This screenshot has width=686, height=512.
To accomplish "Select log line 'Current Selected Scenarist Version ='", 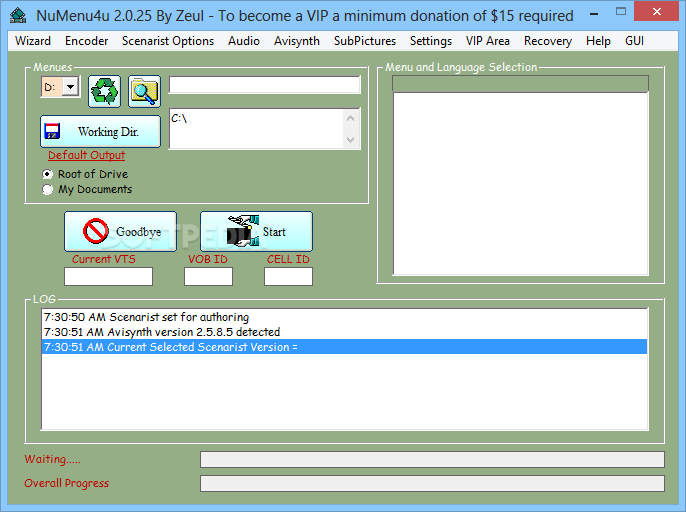I will tap(344, 347).
